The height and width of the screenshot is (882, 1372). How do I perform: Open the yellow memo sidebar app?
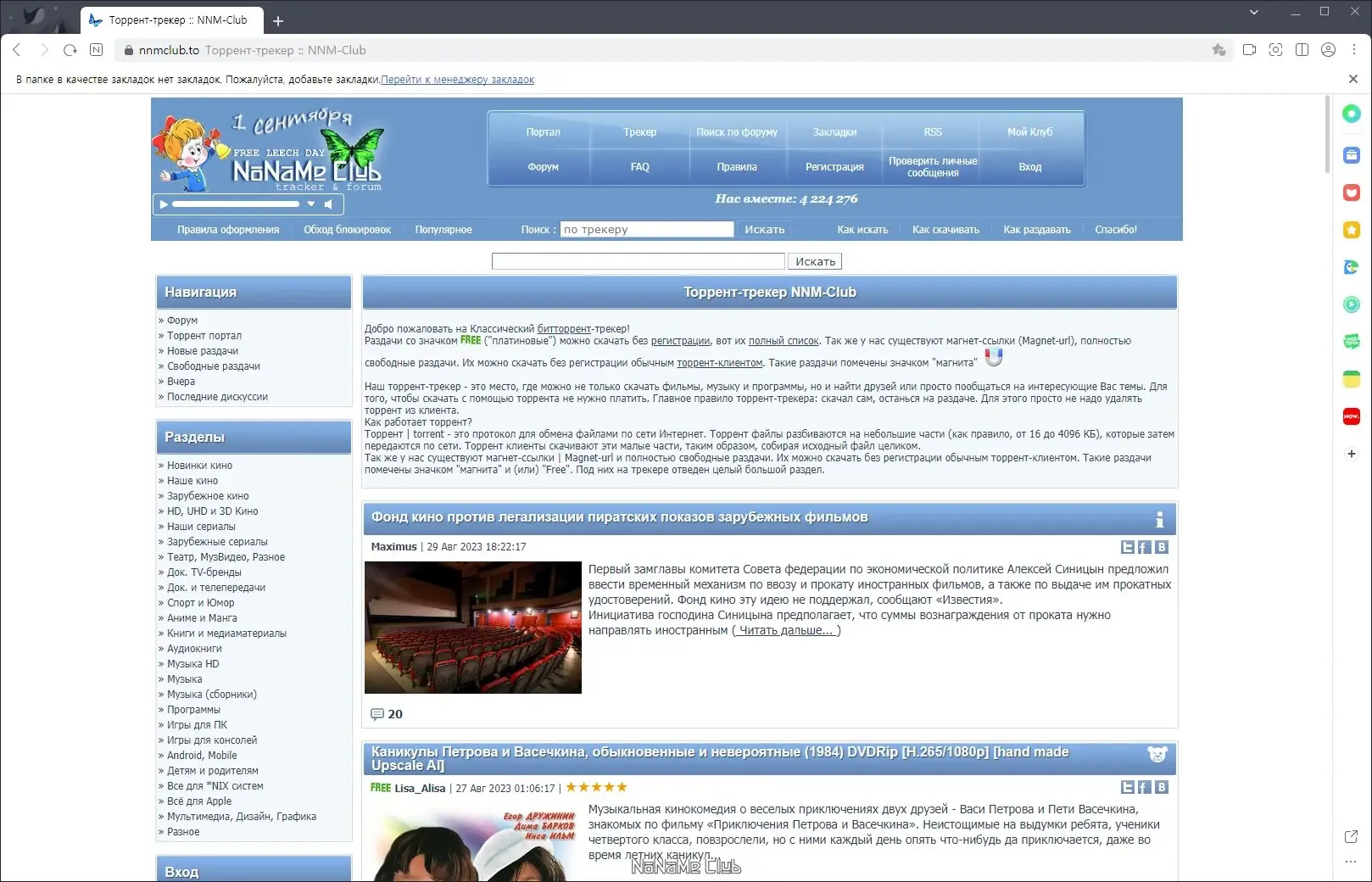tap(1352, 379)
